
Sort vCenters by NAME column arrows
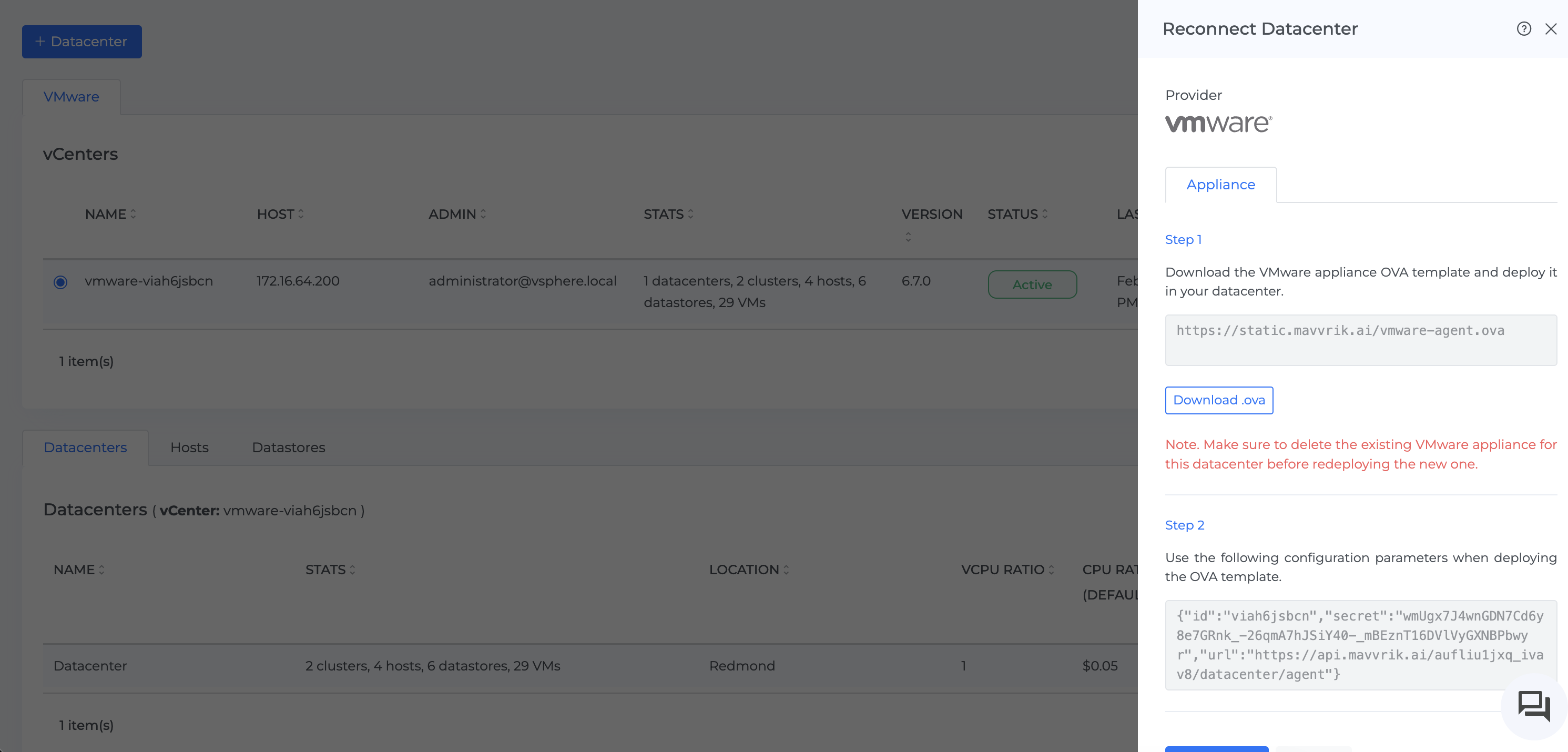[134, 214]
